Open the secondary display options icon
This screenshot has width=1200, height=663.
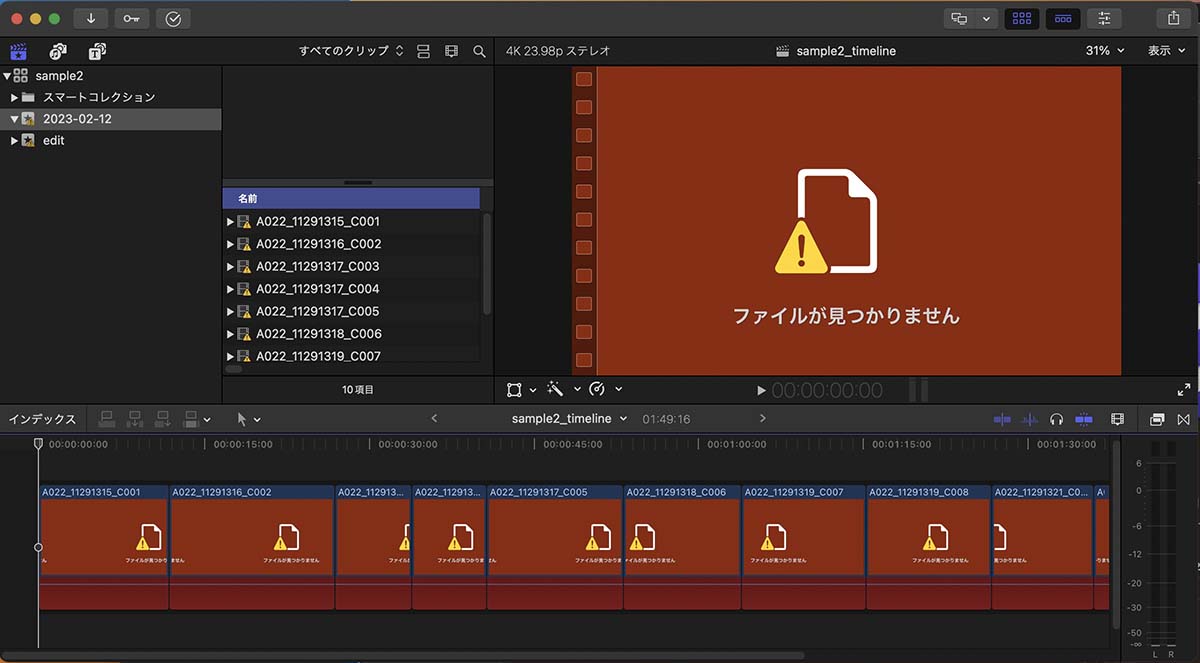click(x=960, y=18)
